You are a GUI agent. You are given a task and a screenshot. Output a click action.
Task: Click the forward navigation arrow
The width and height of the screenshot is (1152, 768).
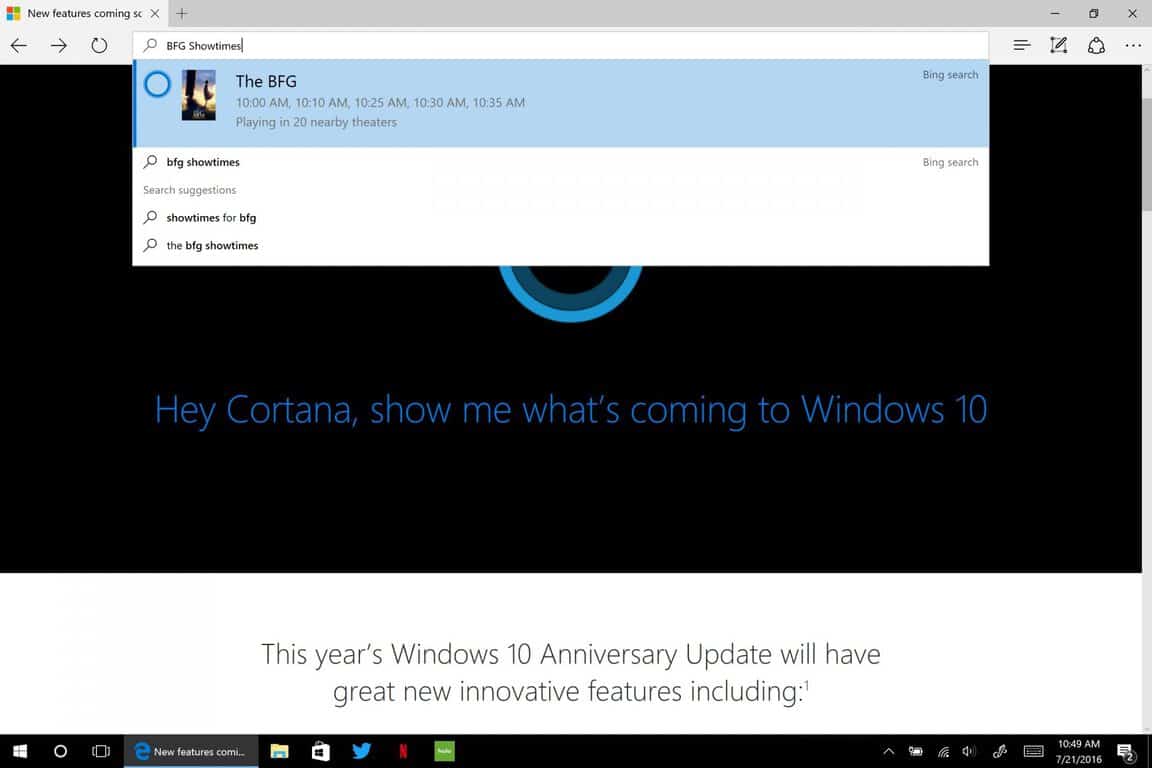(x=59, y=46)
